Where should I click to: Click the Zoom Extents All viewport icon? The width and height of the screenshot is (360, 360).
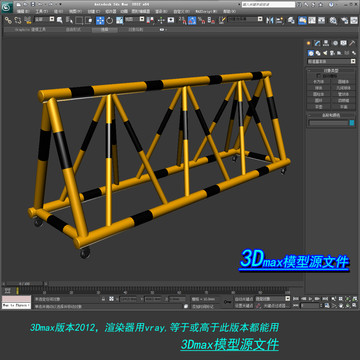[x=354, y=299]
